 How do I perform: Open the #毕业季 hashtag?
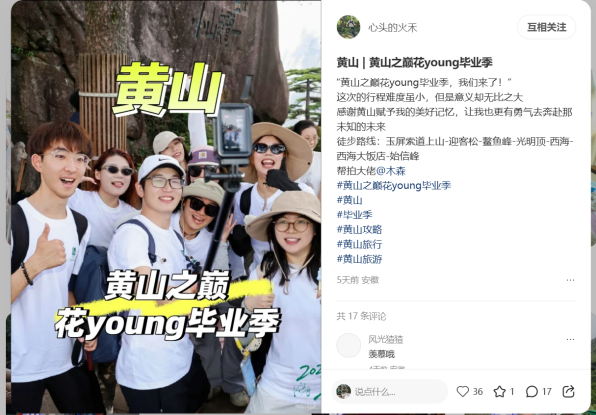tap(355, 215)
